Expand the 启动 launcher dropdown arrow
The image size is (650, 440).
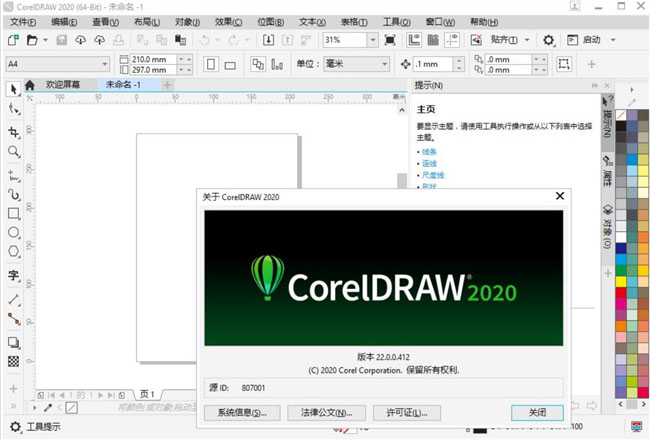[613, 40]
